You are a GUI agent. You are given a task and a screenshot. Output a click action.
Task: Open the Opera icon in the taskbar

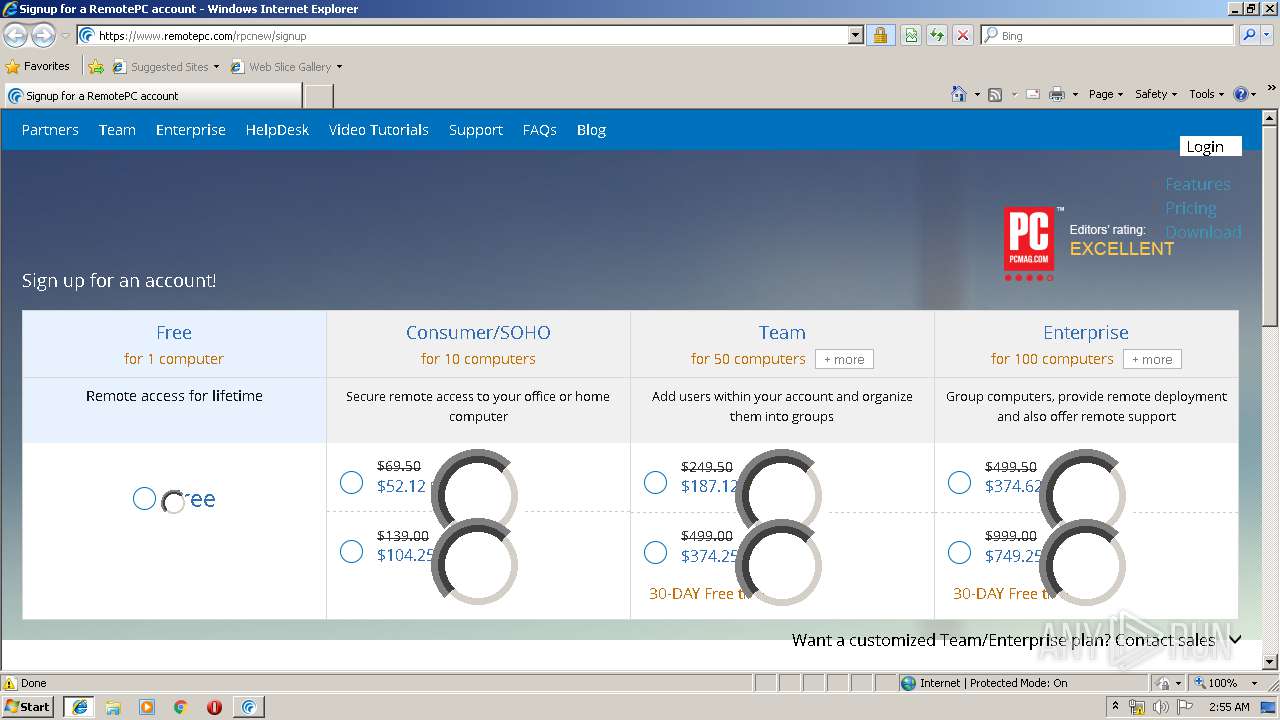(x=214, y=707)
